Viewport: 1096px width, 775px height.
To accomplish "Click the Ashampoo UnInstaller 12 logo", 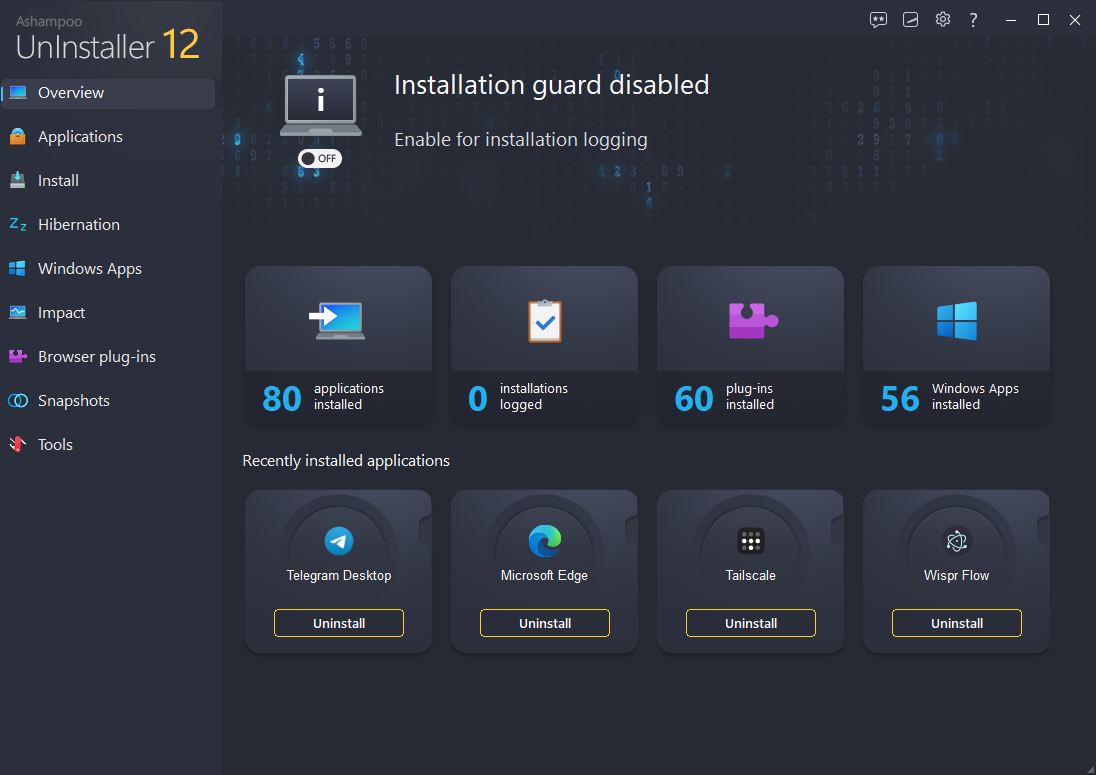I will [108, 38].
